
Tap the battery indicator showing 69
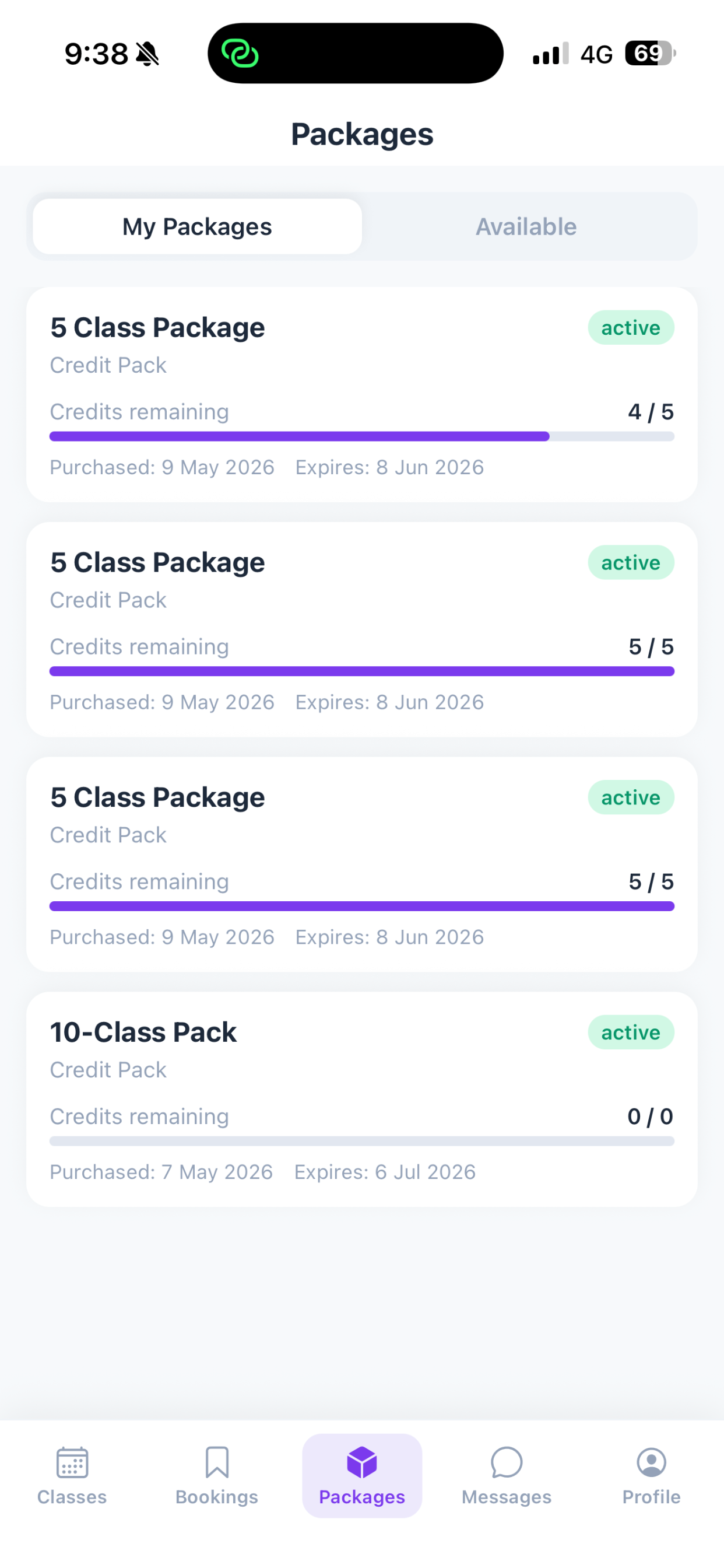coord(651,54)
